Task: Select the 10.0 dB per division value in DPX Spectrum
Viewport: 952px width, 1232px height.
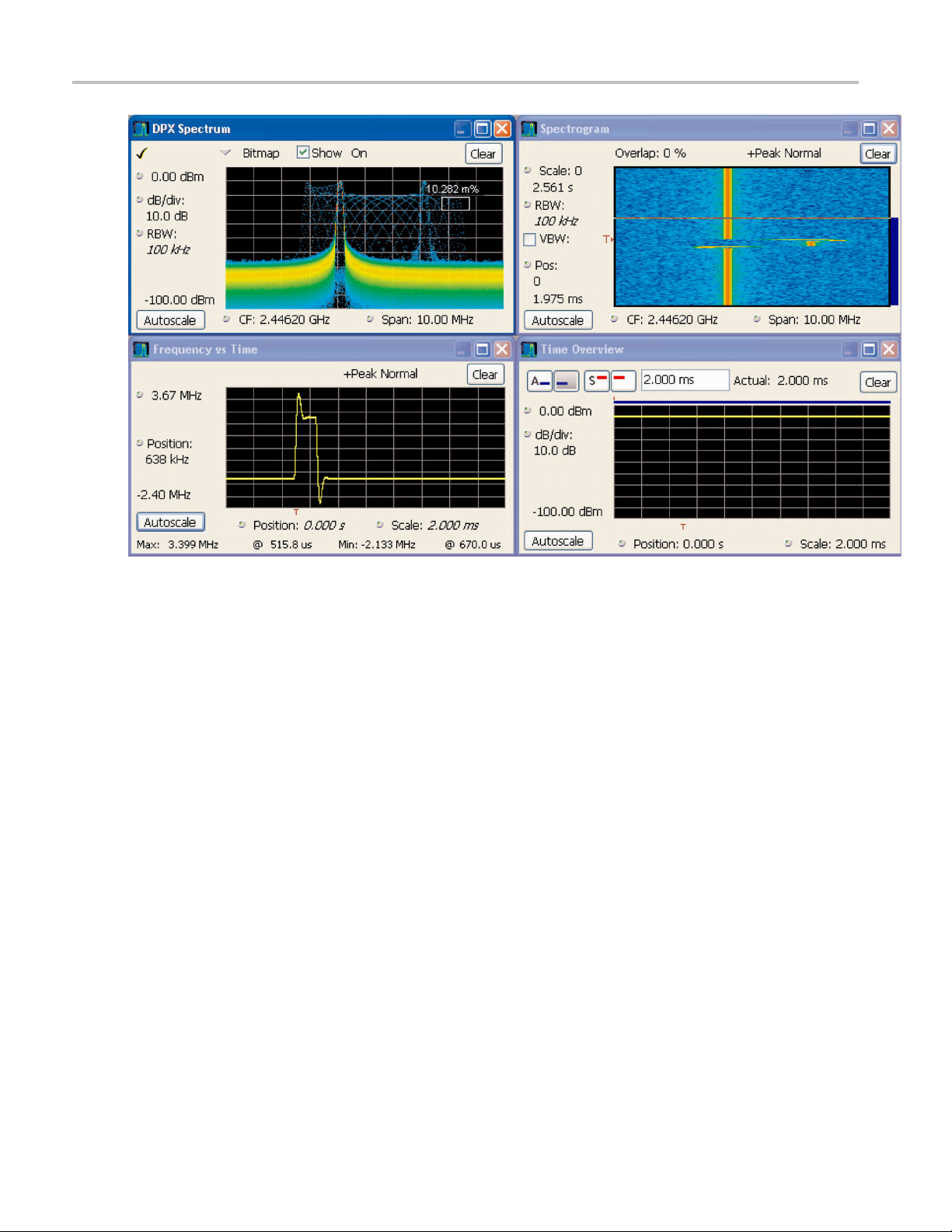Action: (167, 216)
